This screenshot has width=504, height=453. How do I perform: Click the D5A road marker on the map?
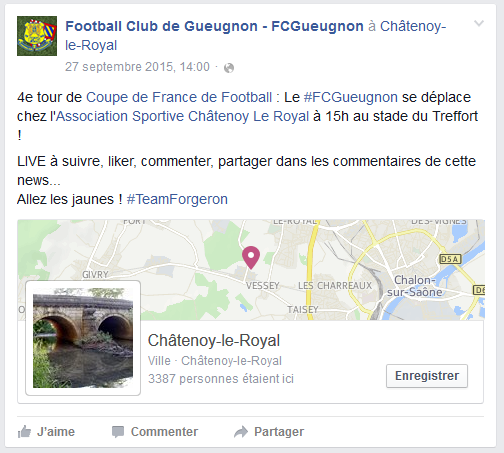[450, 259]
